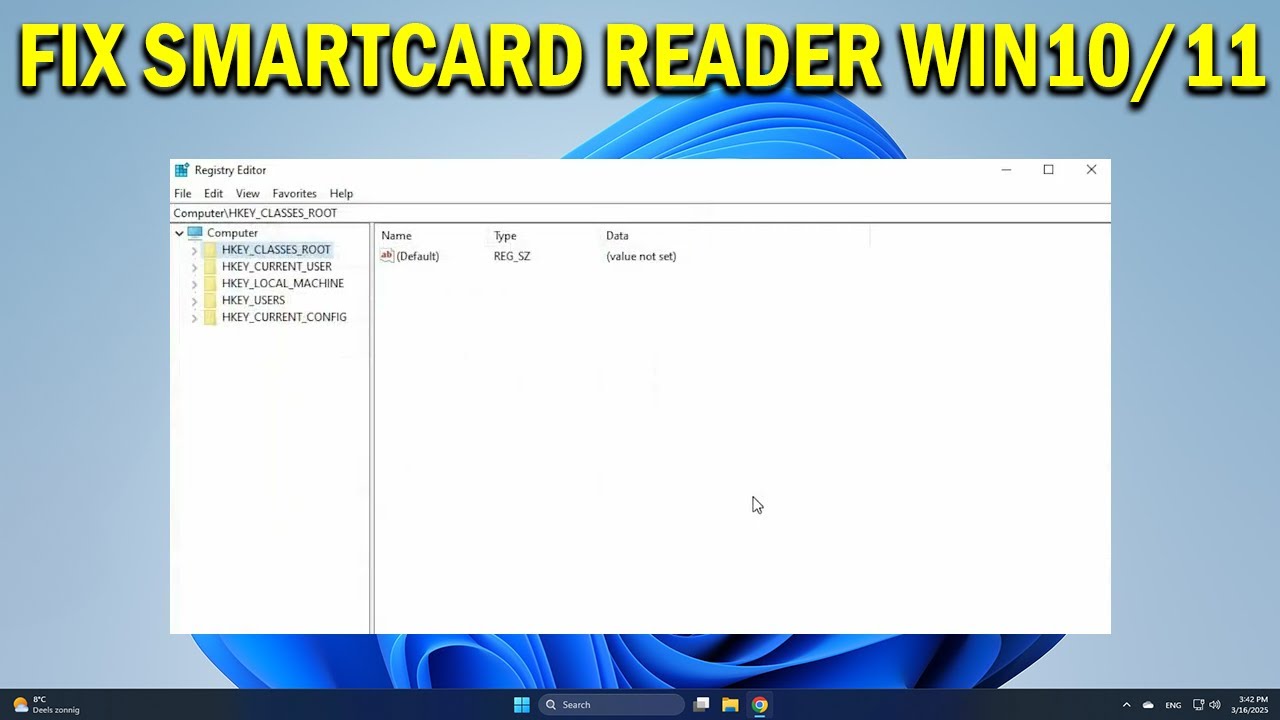Select the HKEY_USERS key
The image size is (1280, 720).
click(253, 300)
